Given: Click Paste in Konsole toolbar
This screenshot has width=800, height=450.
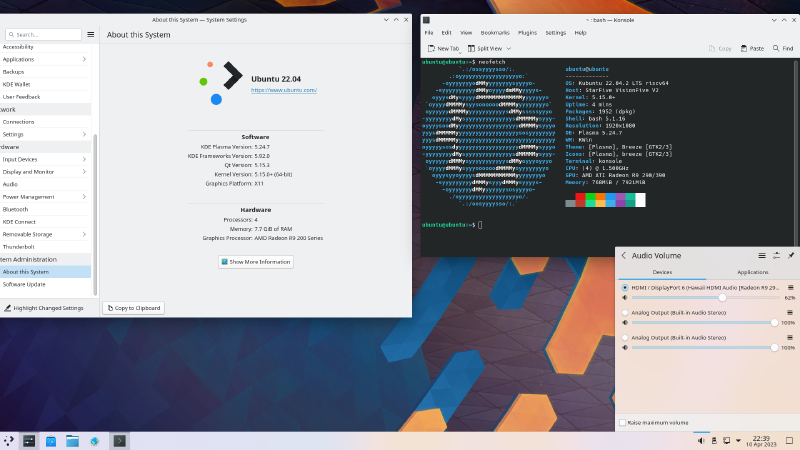Looking at the screenshot, I should pos(750,48).
